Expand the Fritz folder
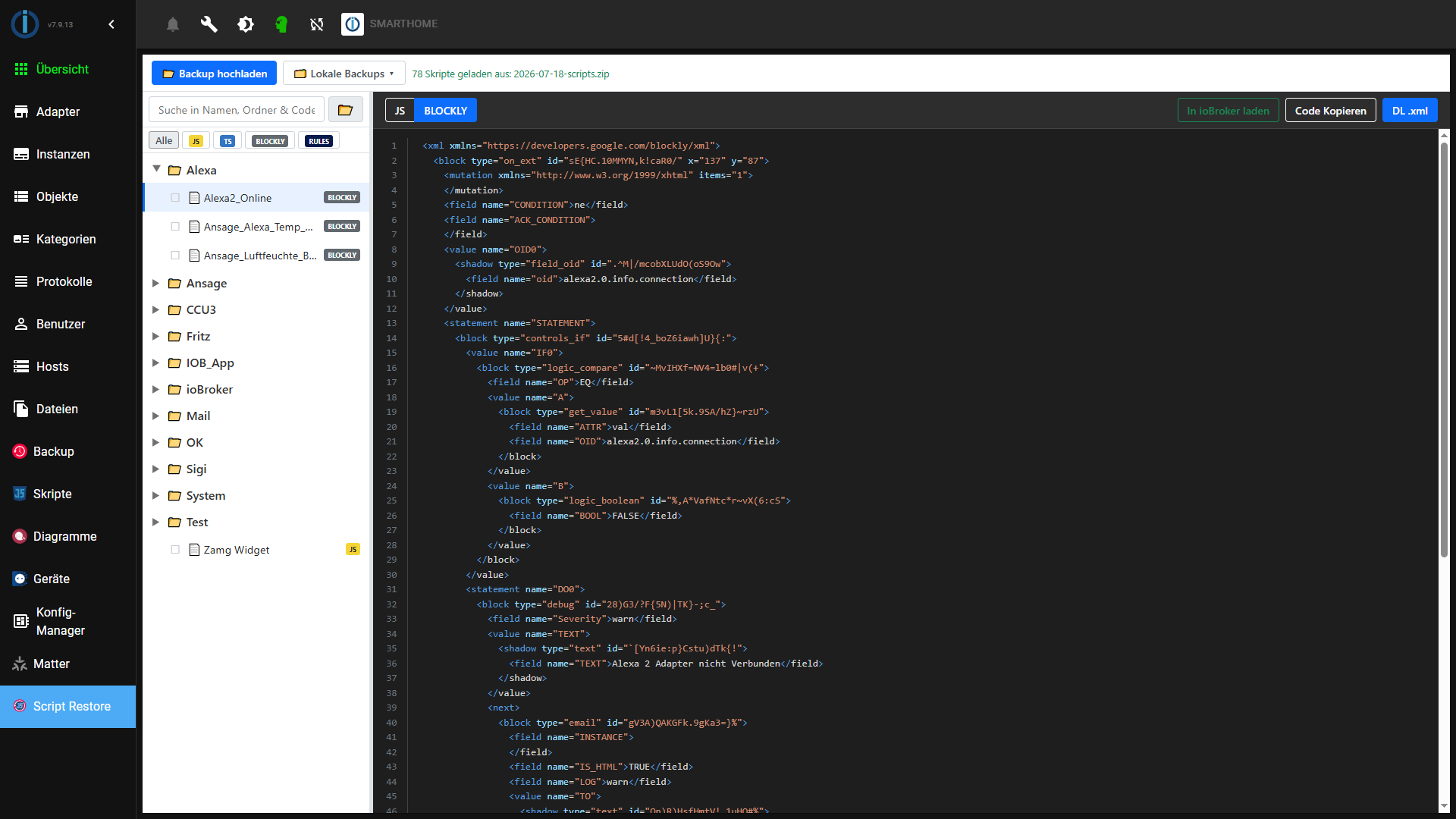 pyautogui.click(x=155, y=336)
